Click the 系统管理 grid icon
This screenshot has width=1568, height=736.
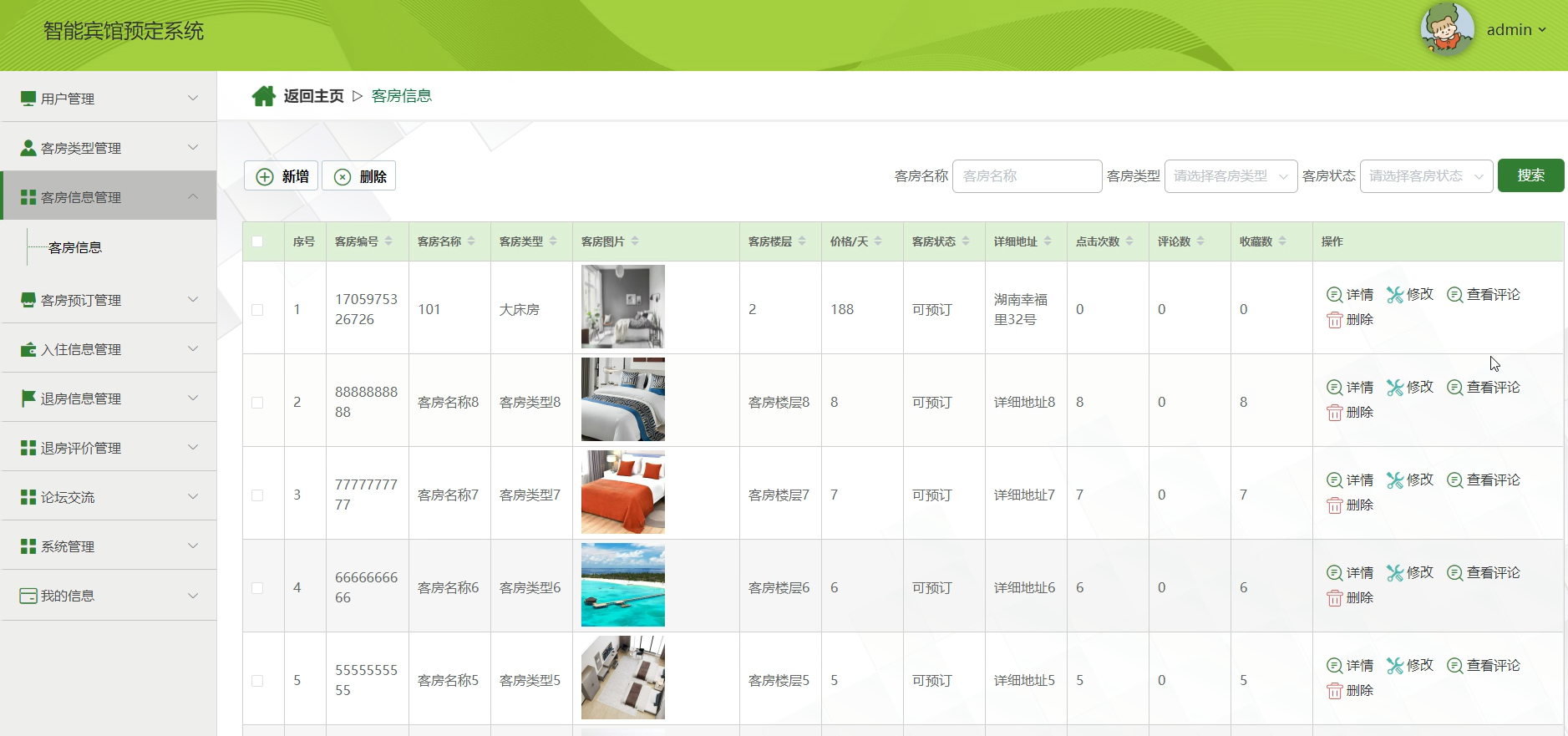(28, 546)
